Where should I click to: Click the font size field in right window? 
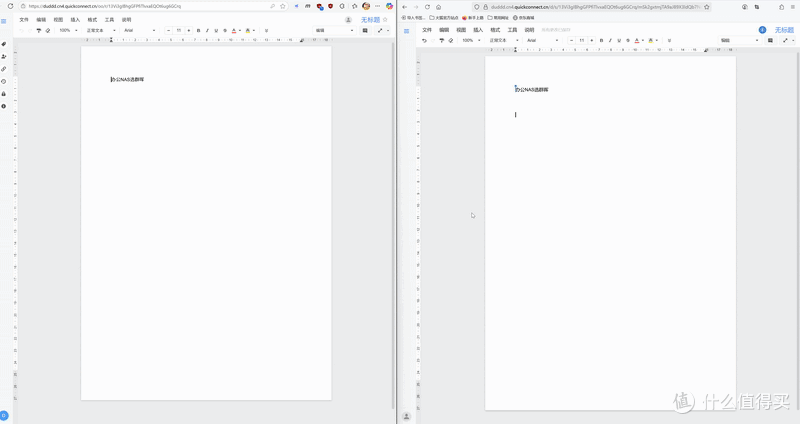(x=582, y=40)
